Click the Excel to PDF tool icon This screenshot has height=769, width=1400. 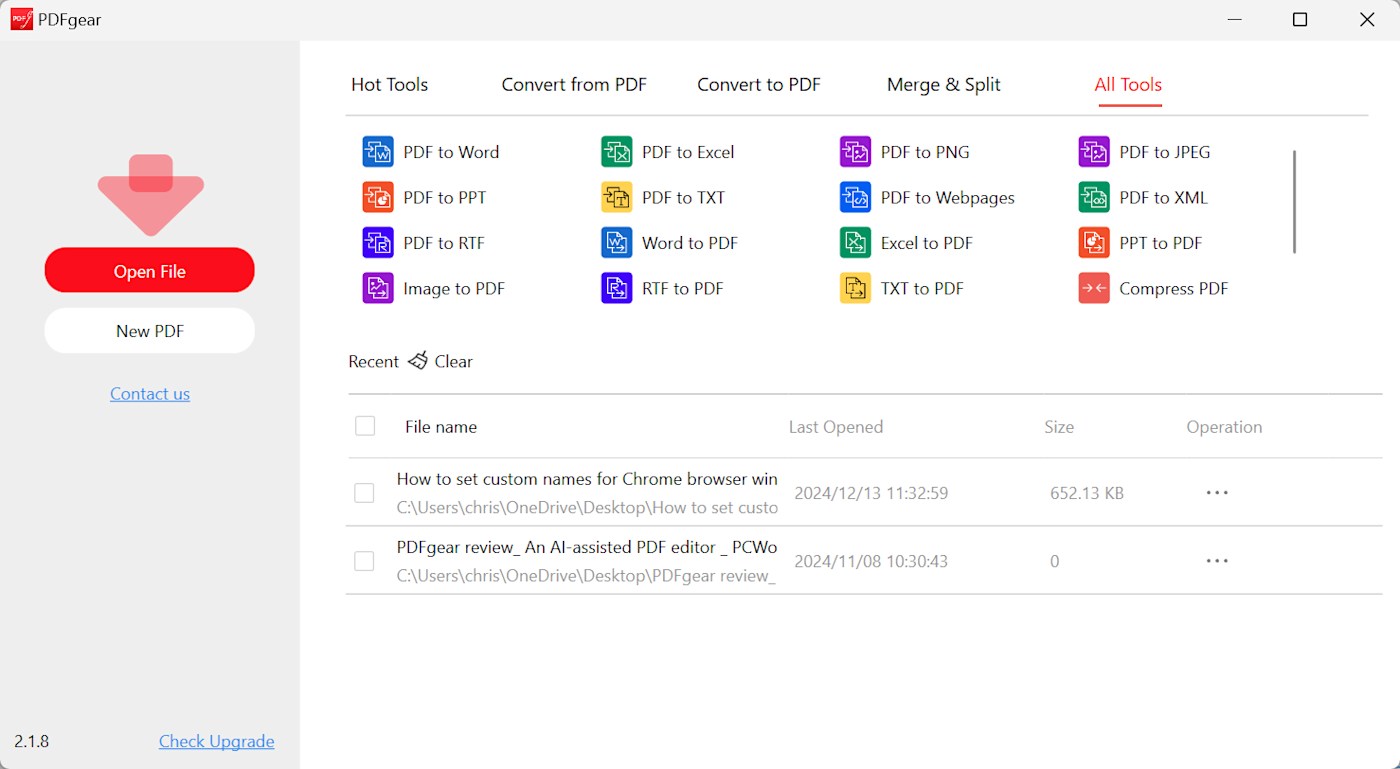click(x=855, y=243)
